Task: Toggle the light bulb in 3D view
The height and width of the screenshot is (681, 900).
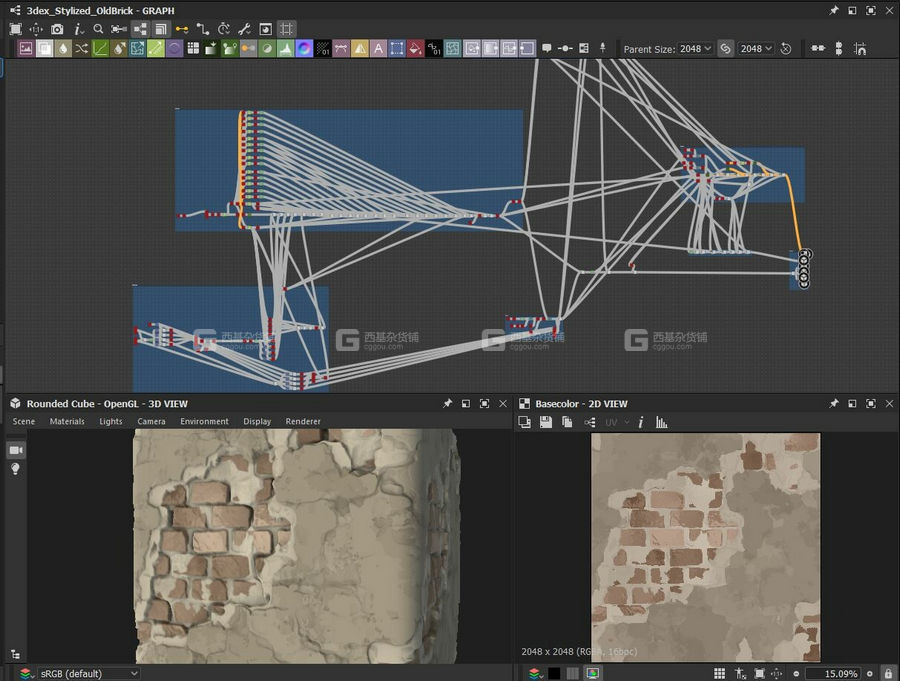Action: pos(15,469)
